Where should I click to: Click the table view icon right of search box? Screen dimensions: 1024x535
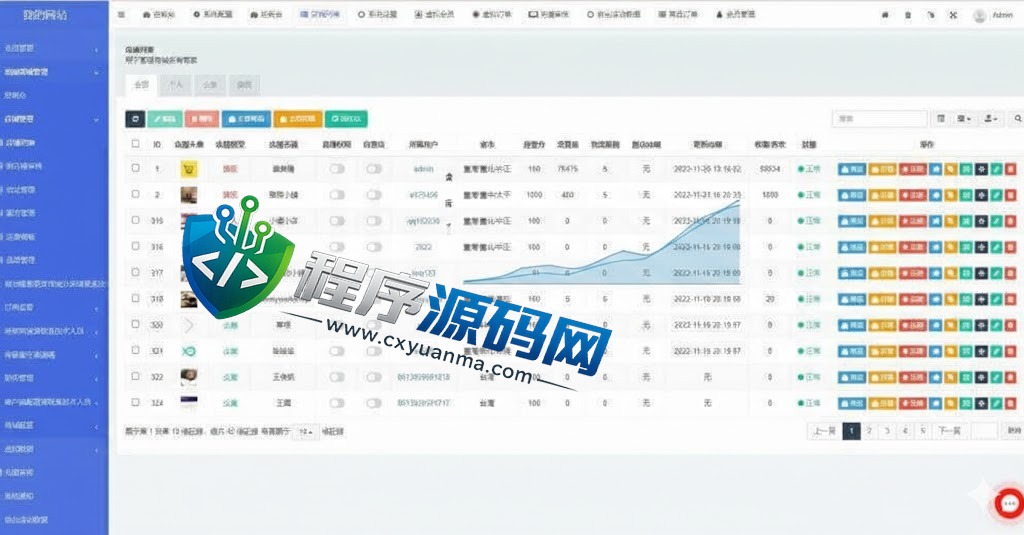point(941,119)
